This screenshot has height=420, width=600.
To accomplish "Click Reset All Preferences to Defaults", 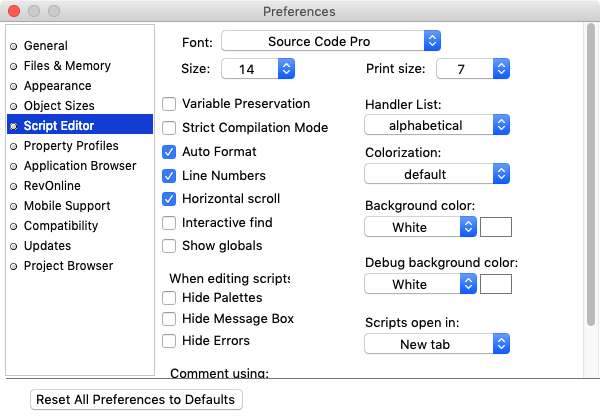I will pyautogui.click(x=136, y=399).
